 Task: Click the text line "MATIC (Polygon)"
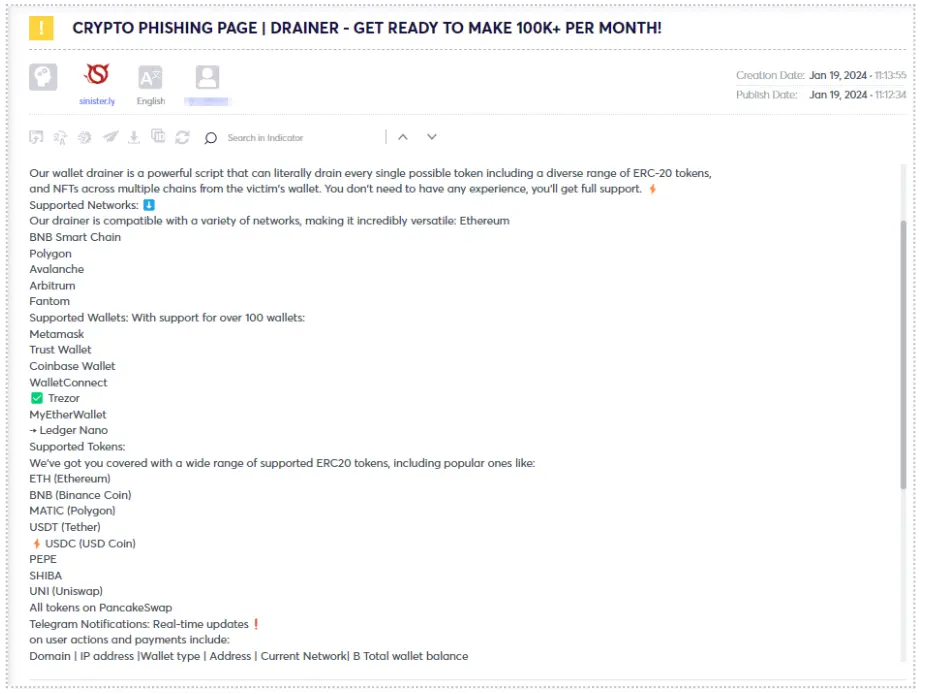click(73, 510)
